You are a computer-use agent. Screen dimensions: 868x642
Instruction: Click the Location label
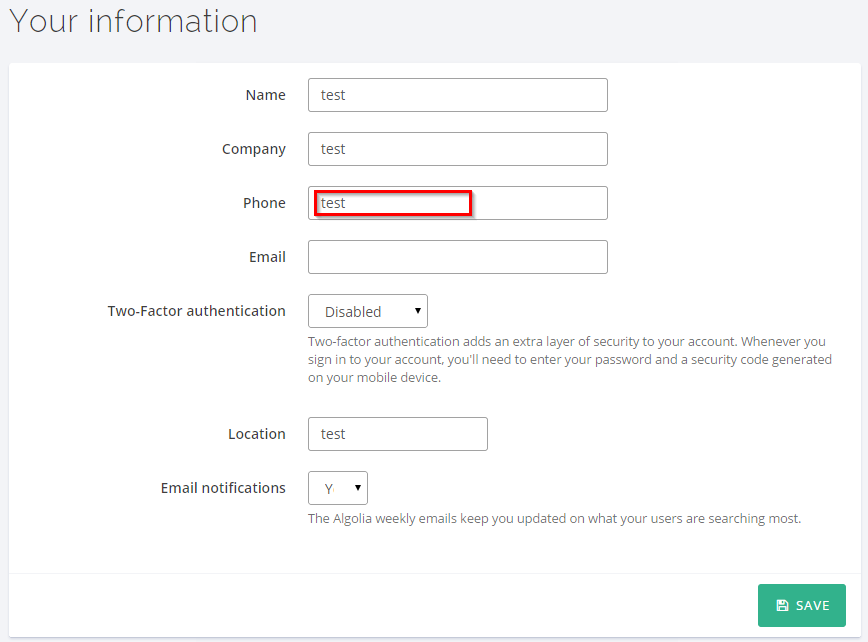pyautogui.click(x=257, y=434)
